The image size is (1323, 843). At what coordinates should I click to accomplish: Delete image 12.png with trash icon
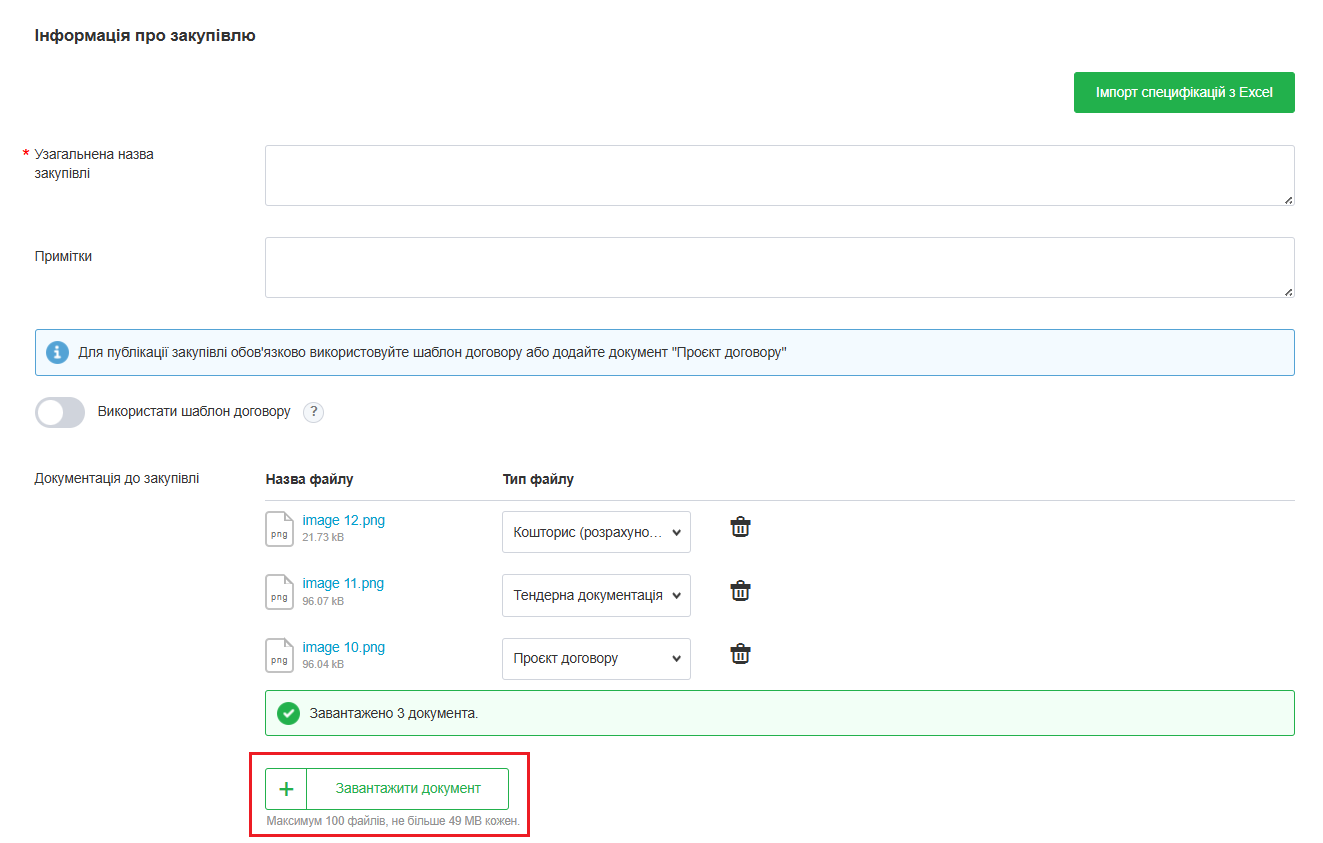(740, 527)
